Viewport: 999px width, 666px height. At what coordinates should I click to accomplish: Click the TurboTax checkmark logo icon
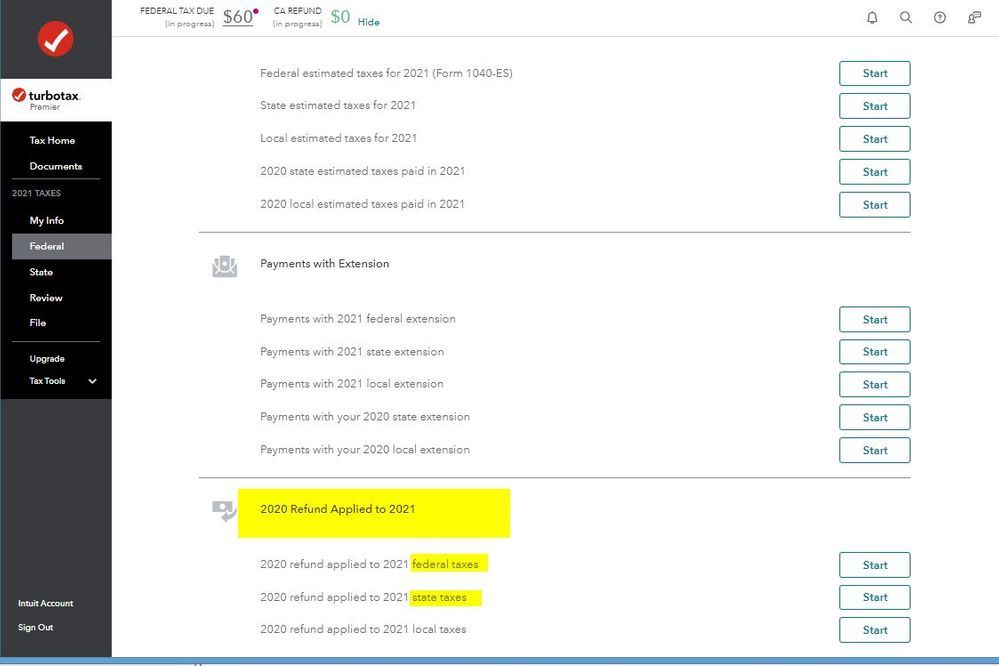(x=55, y=39)
